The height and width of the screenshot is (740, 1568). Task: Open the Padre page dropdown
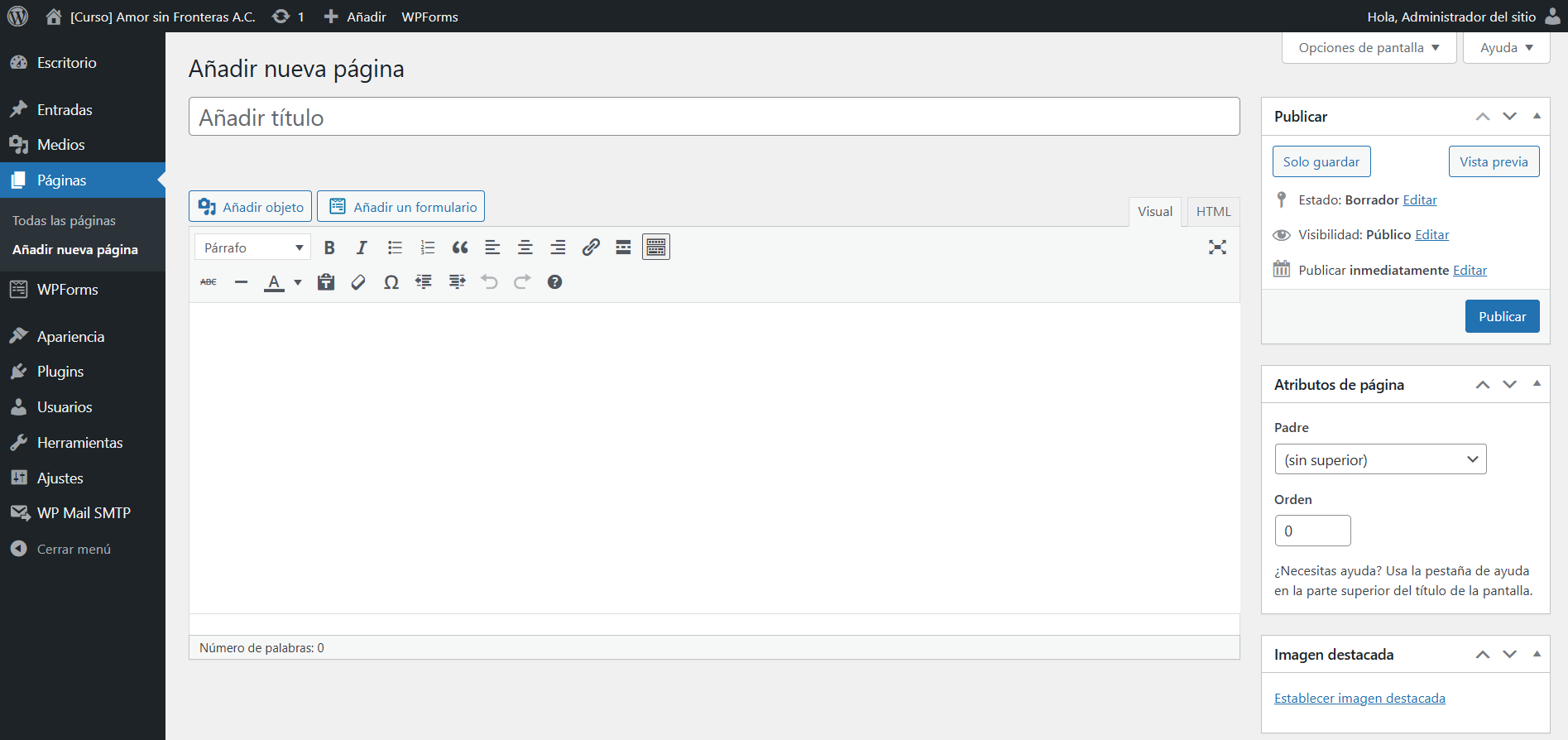pos(1380,459)
